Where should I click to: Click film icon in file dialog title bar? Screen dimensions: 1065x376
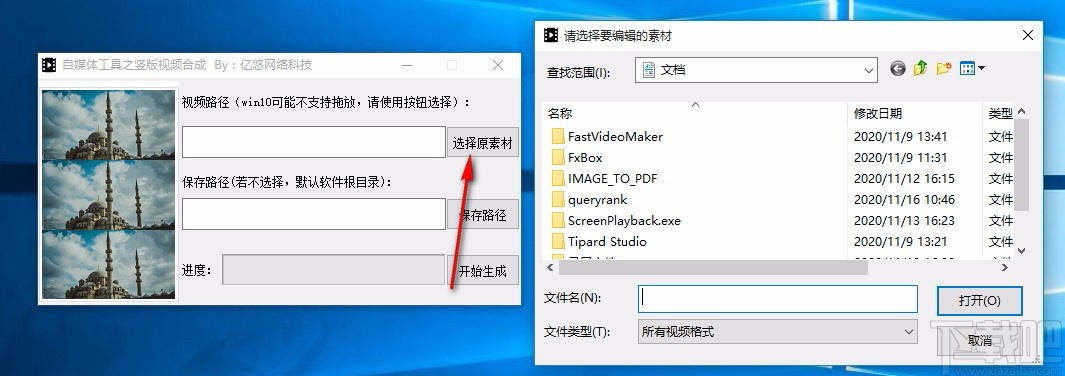tap(551, 35)
